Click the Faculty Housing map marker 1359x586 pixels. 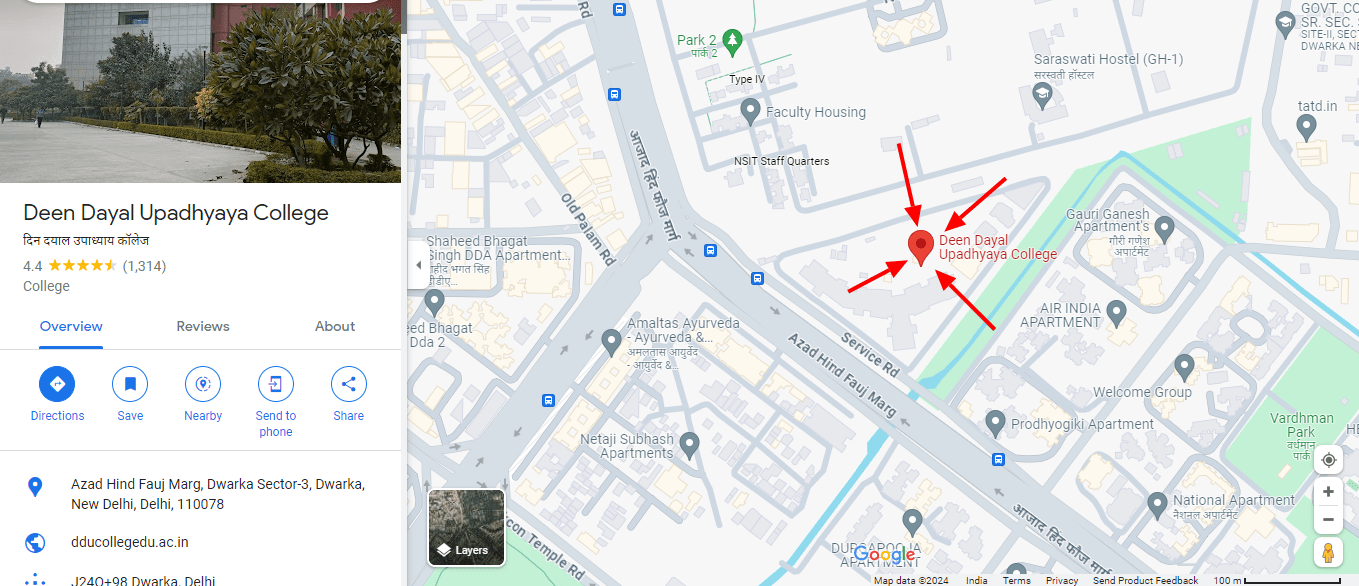(x=751, y=110)
